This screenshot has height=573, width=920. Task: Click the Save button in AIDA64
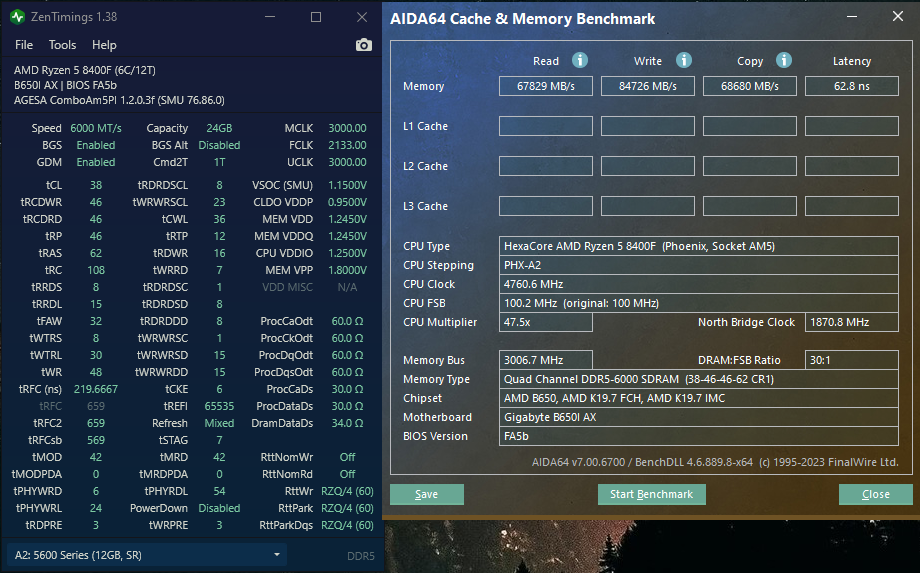(427, 494)
